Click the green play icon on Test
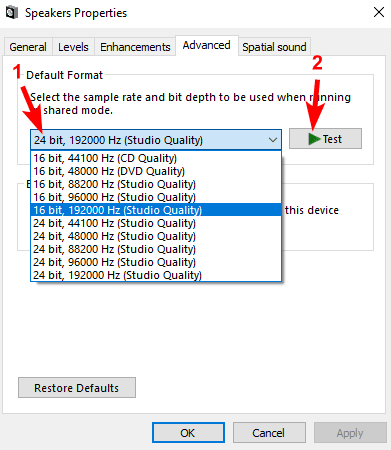Viewport: 391px width, 450px height. pyautogui.click(x=314, y=139)
